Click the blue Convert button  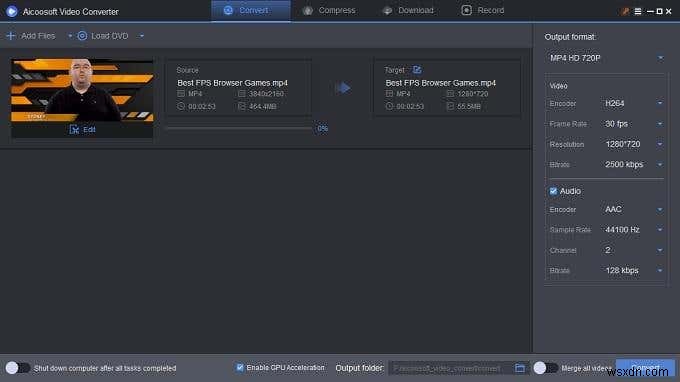tap(645, 368)
